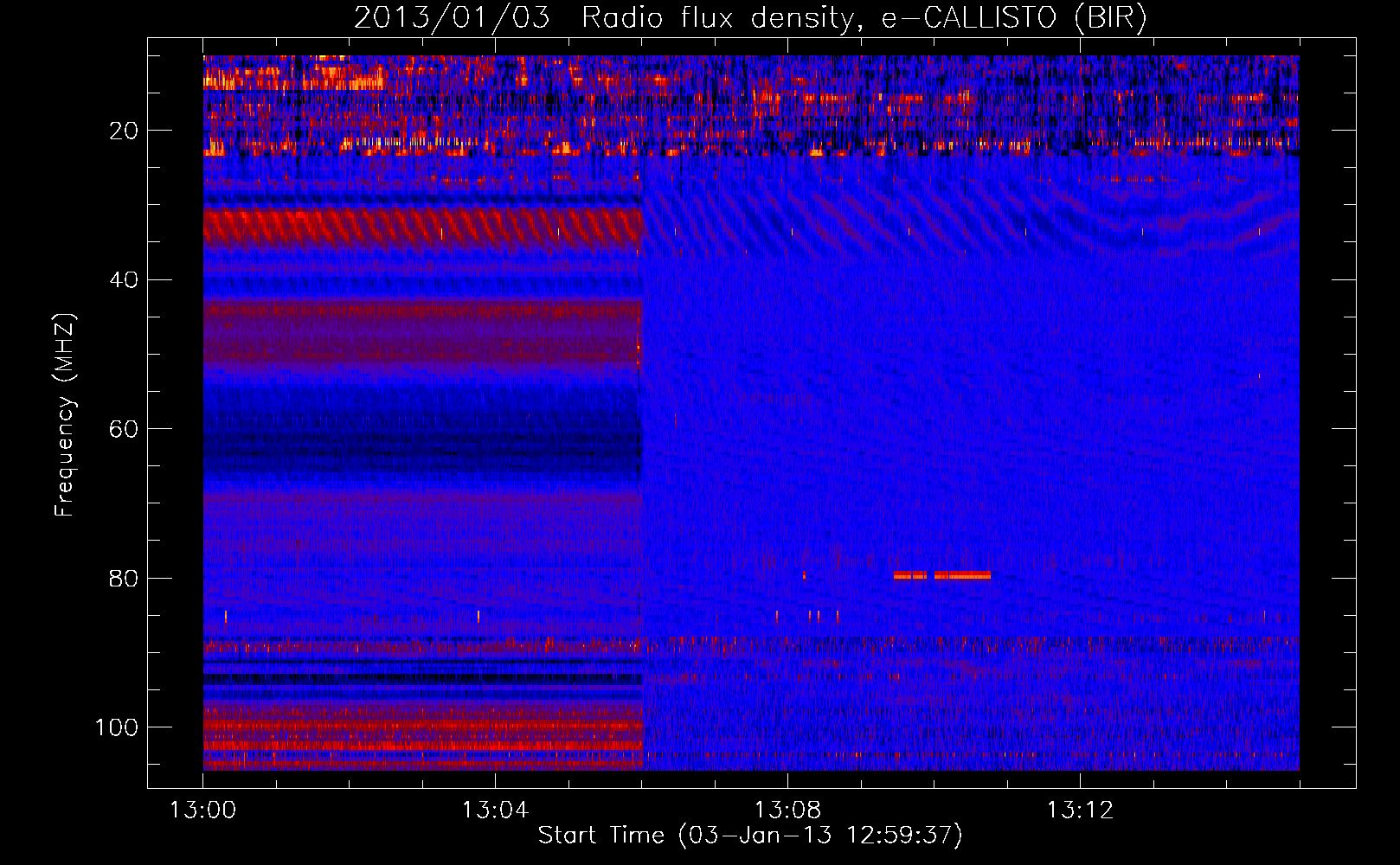Click the small red dot at 80 MHz near 13:08
This screenshot has width=1400, height=865.
point(805,575)
